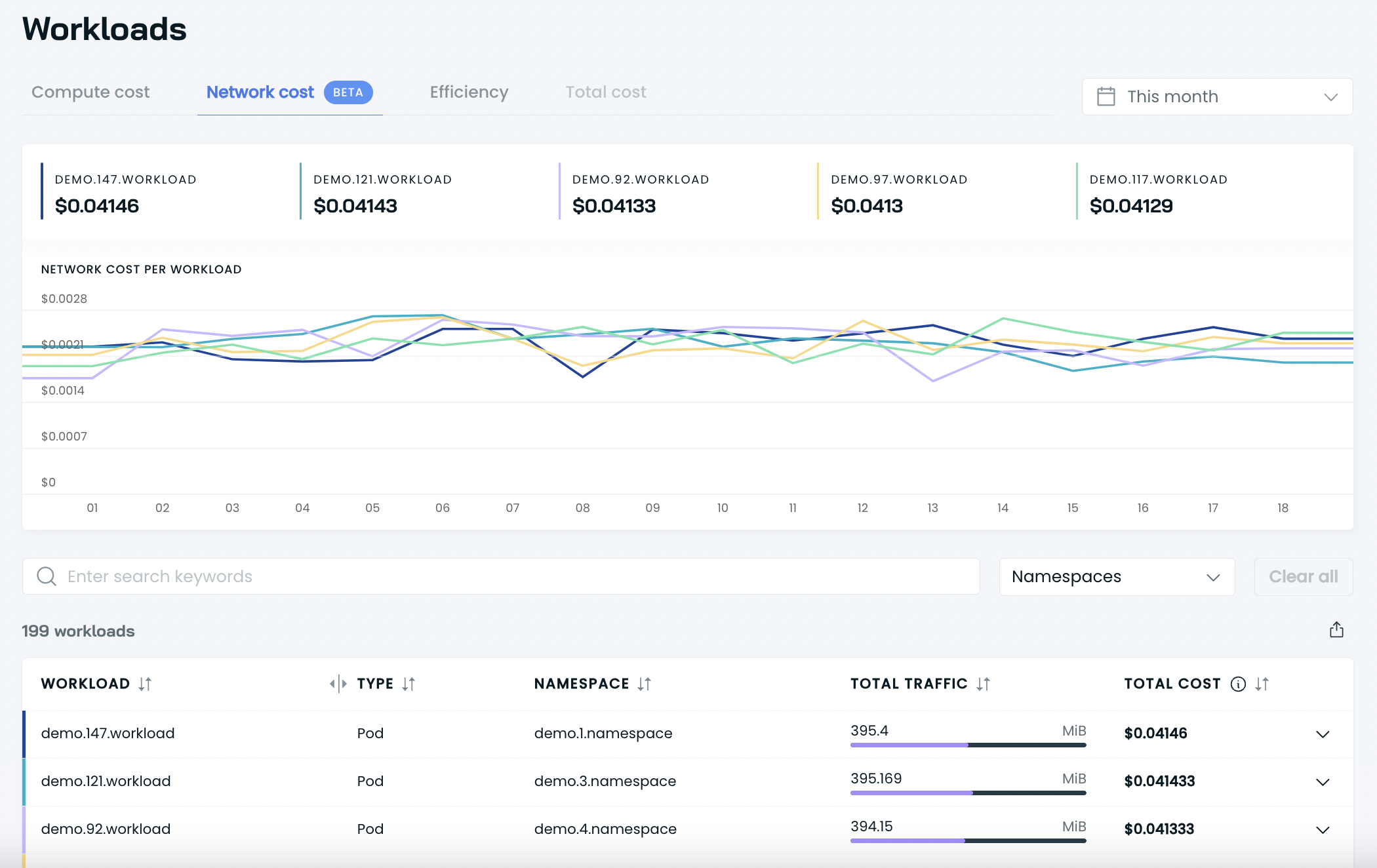
Task: Expand the demo.121.workload row
Action: pos(1323,781)
